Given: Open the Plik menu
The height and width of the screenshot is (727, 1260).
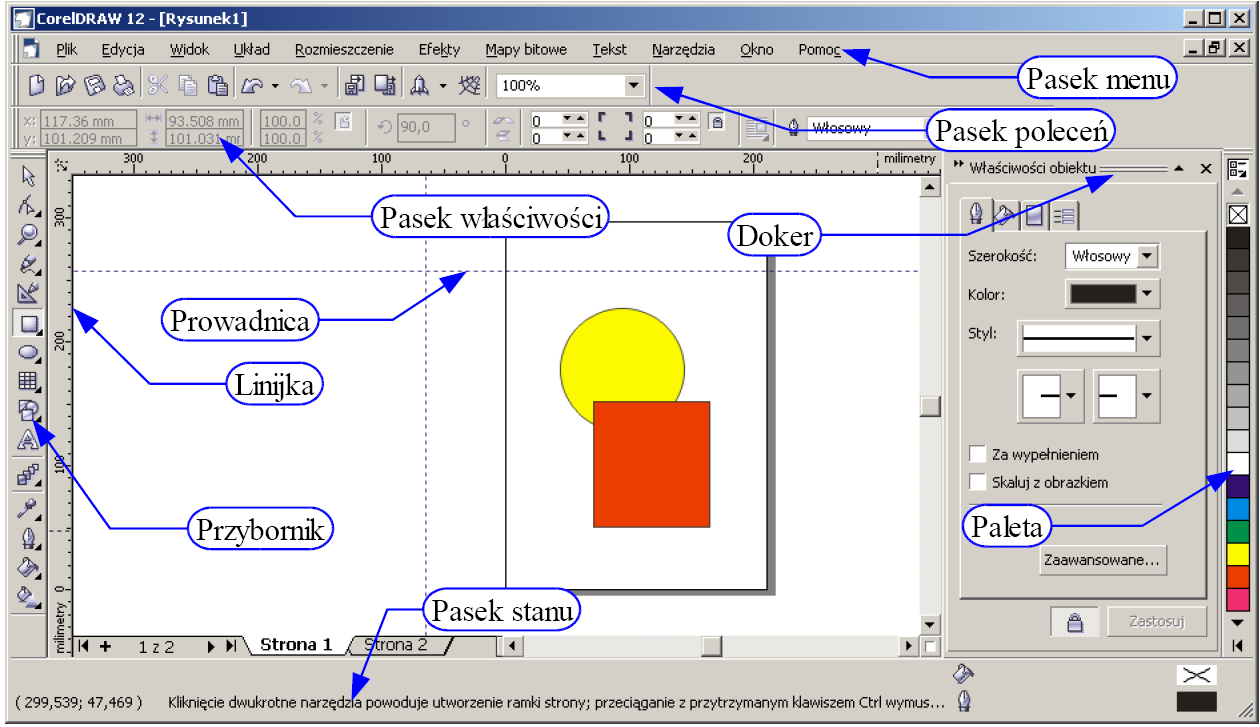Looking at the screenshot, I should point(67,49).
